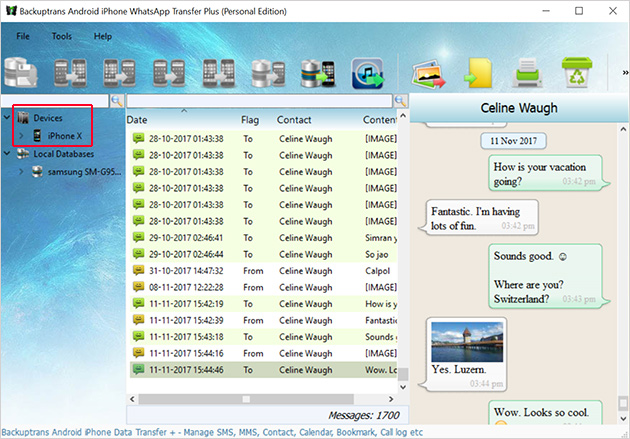Viewport: 630px width, 439px height.
Task: Click horizontal scrollbar left arrow
Action: 132,399
